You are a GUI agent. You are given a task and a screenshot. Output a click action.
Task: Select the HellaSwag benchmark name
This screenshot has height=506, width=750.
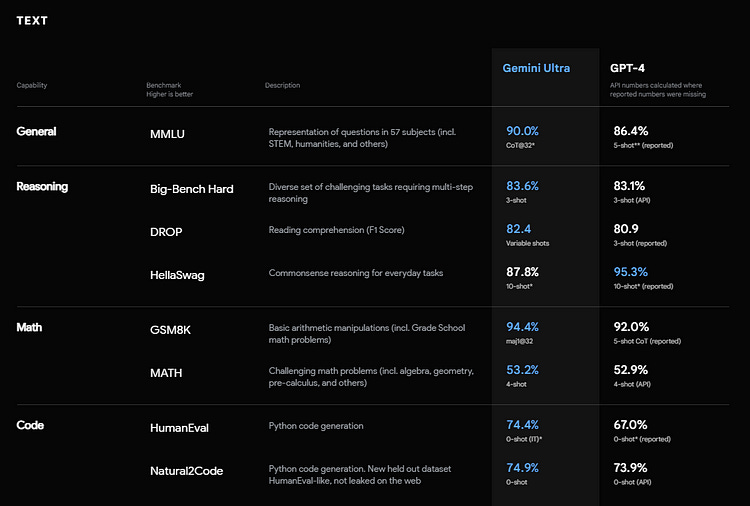[177, 275]
